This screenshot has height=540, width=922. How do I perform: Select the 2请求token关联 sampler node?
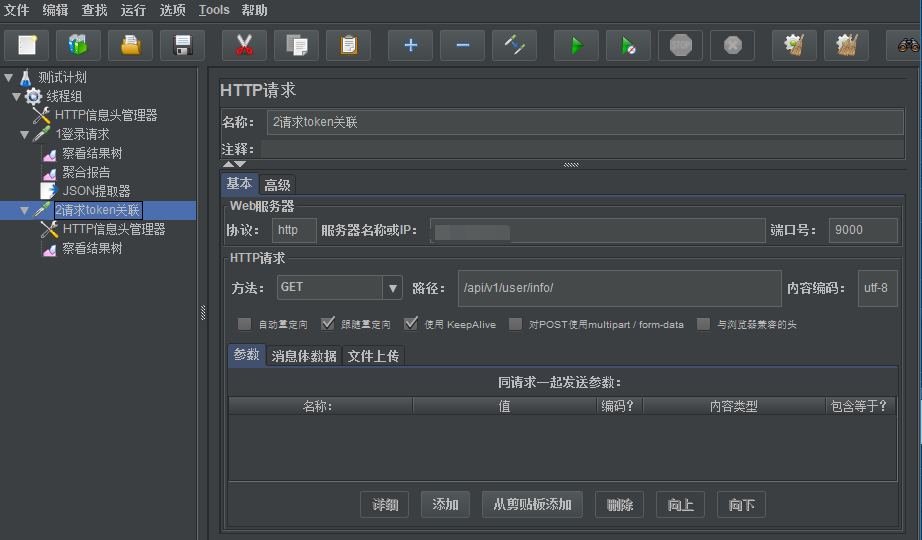pos(98,210)
